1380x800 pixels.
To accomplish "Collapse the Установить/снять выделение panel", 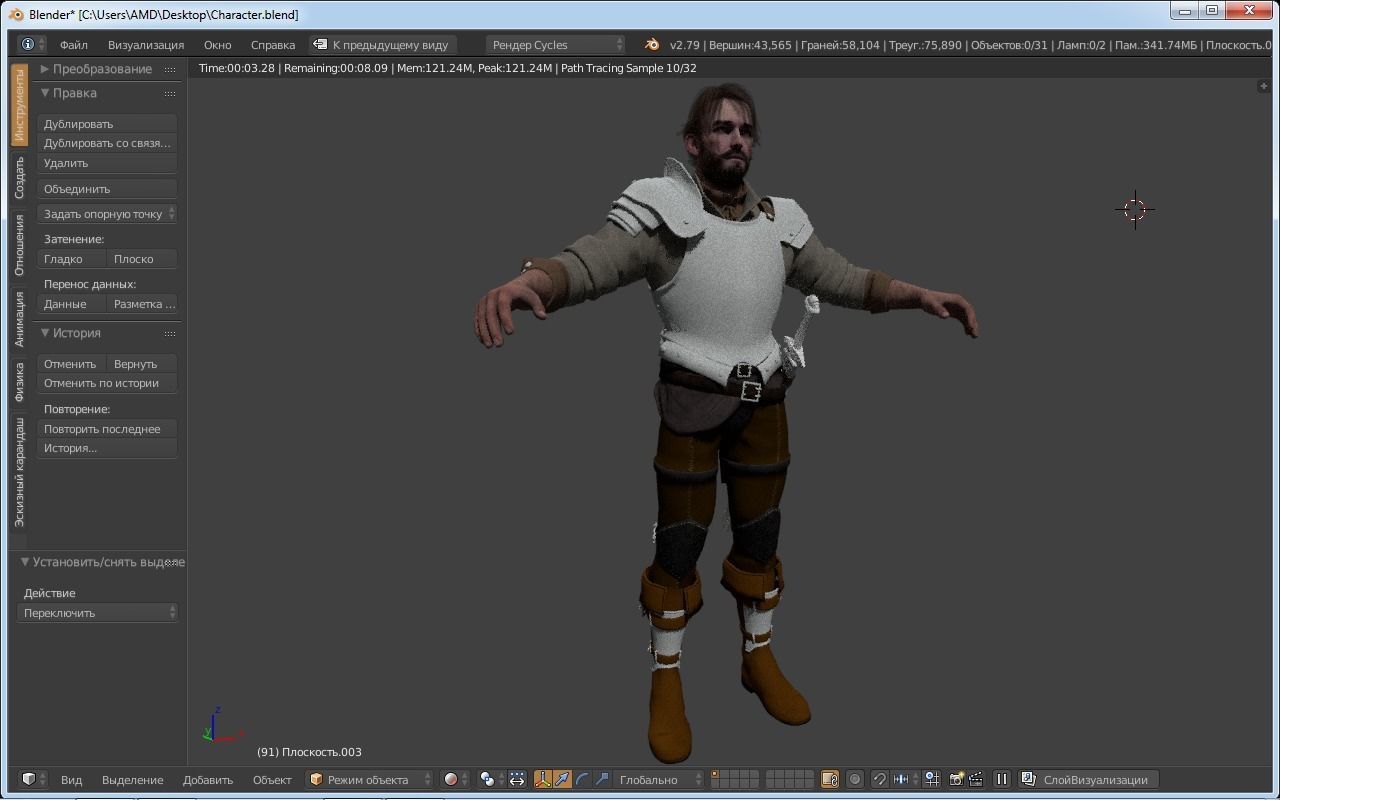I will coord(102,562).
